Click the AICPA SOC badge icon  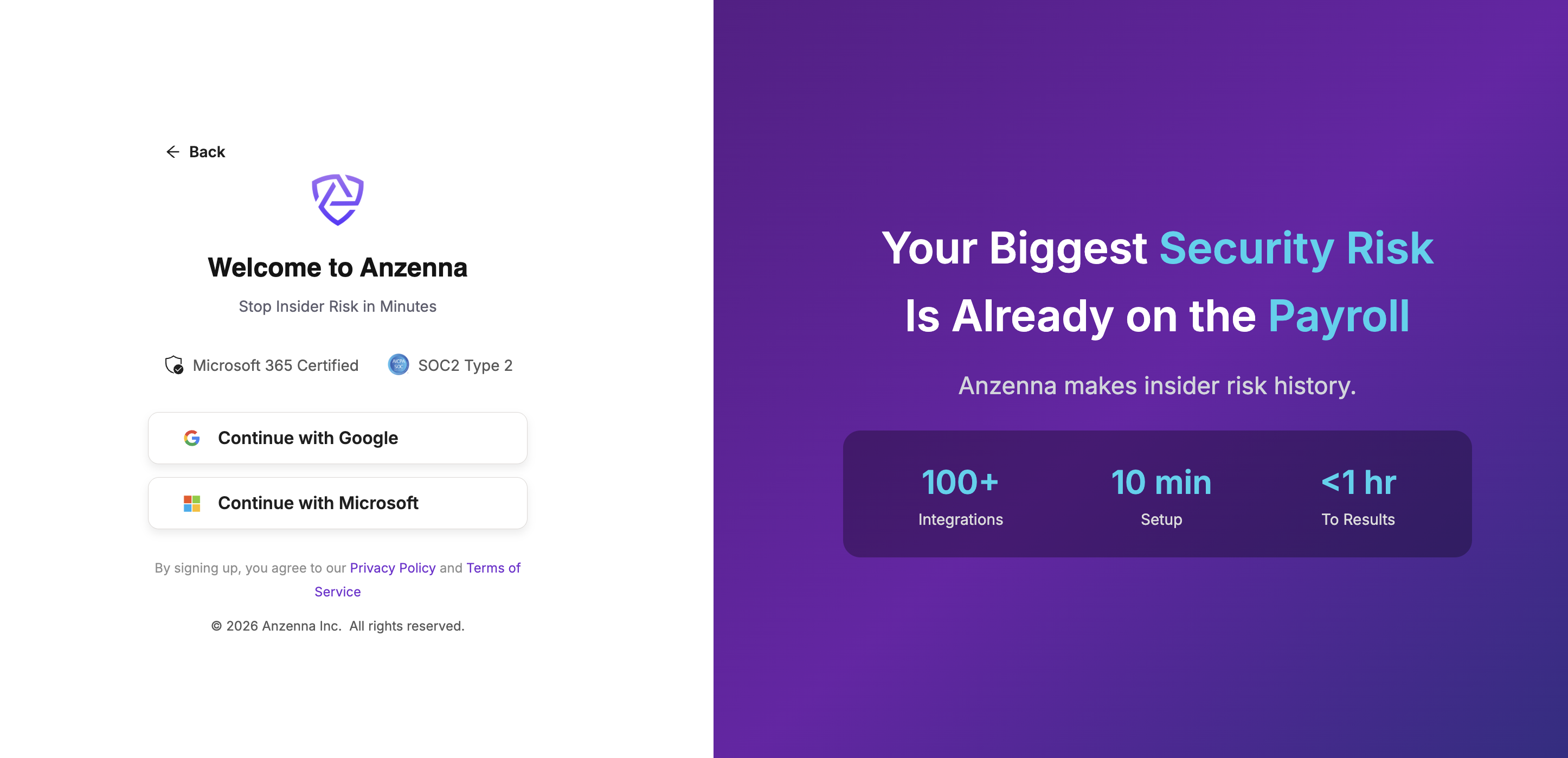pyautogui.click(x=398, y=365)
